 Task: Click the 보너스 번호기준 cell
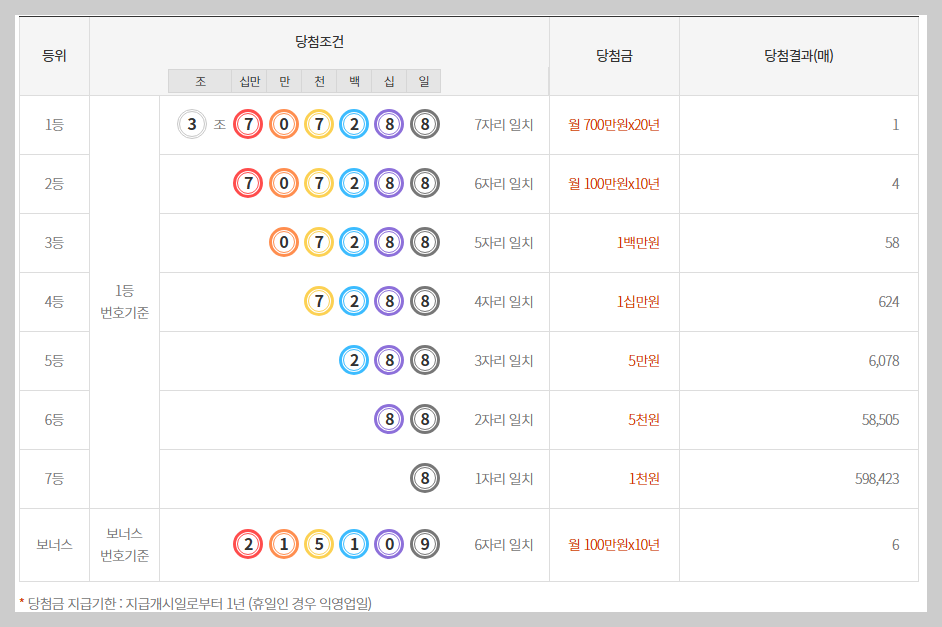[x=124, y=545]
